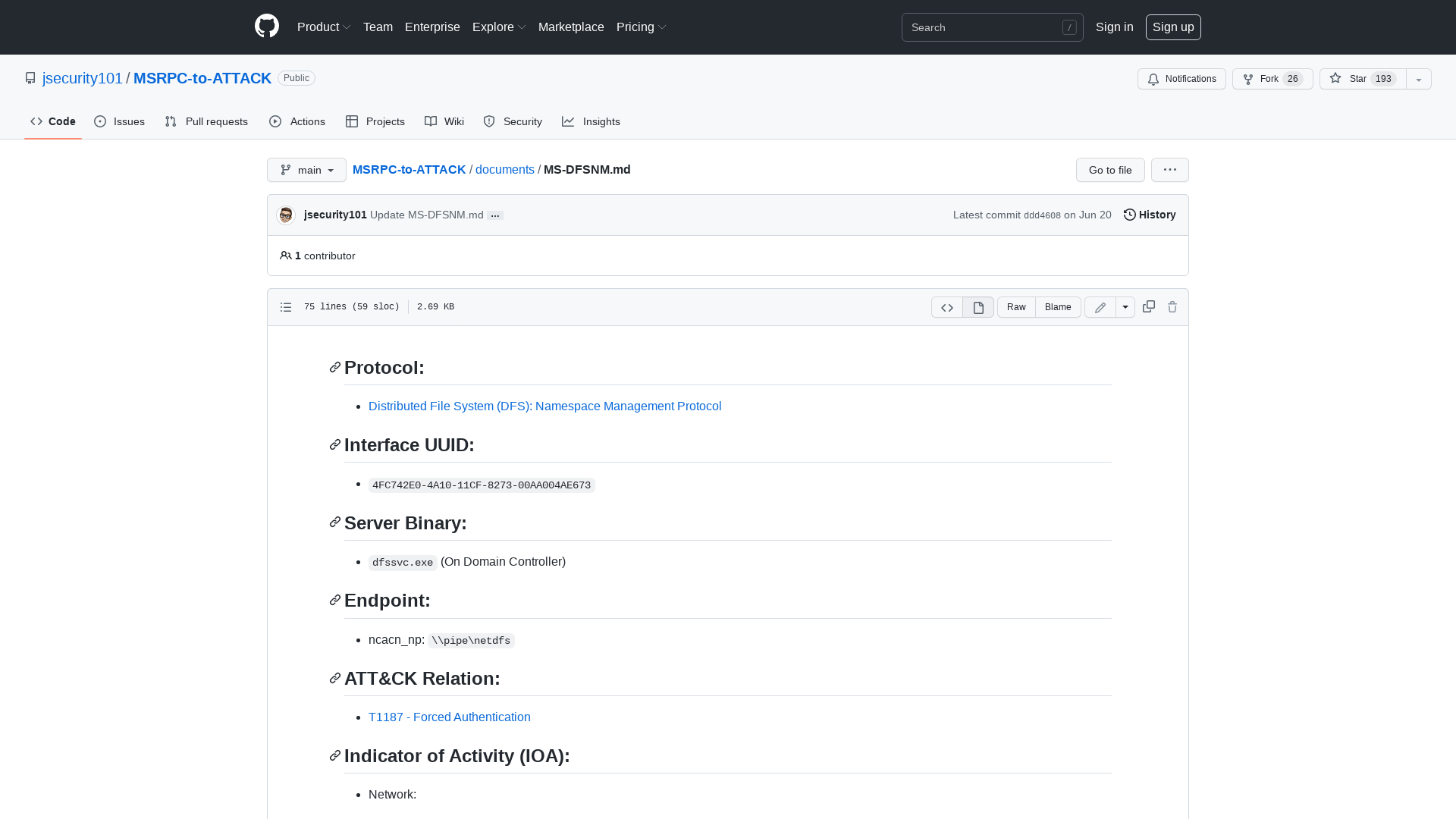
Task: Open the table of contents outline icon
Action: click(286, 307)
